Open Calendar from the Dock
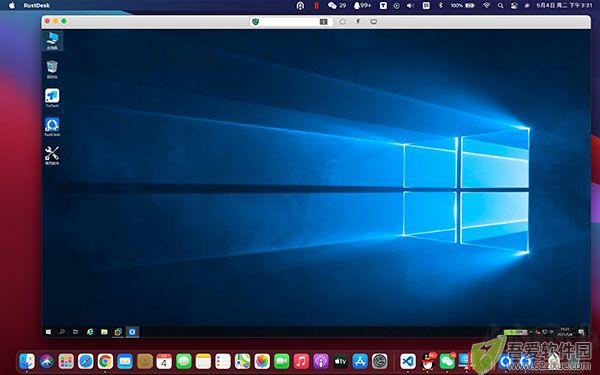Viewport: 600px width, 375px height. (x=164, y=361)
